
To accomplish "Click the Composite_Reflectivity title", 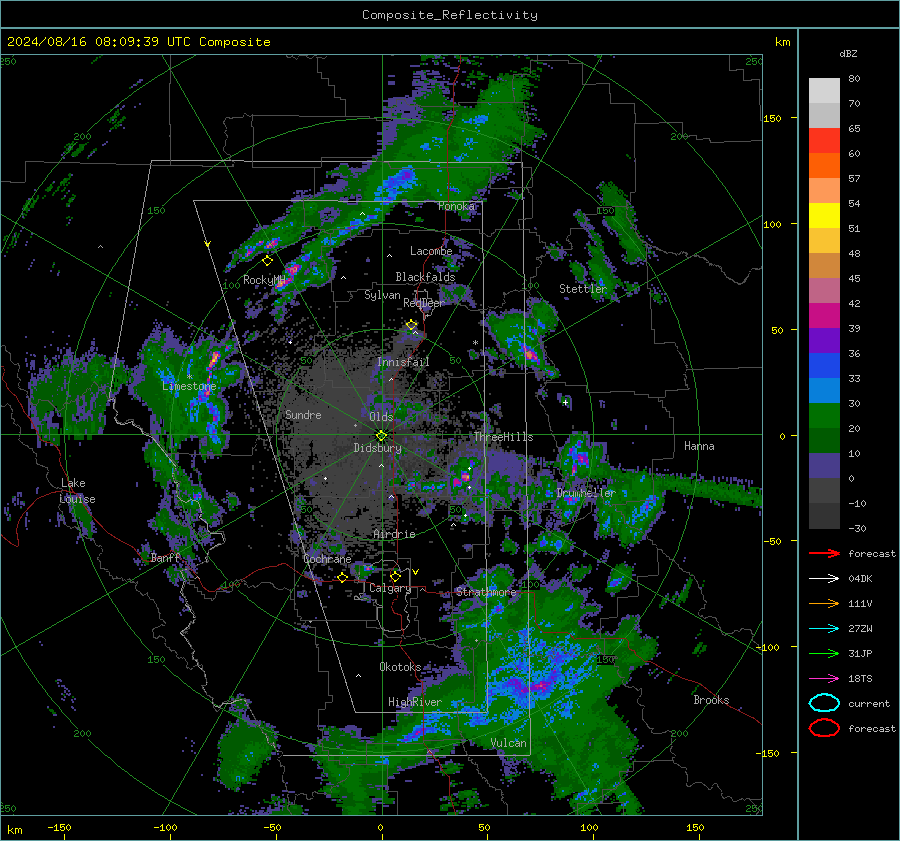I will 450,15.
